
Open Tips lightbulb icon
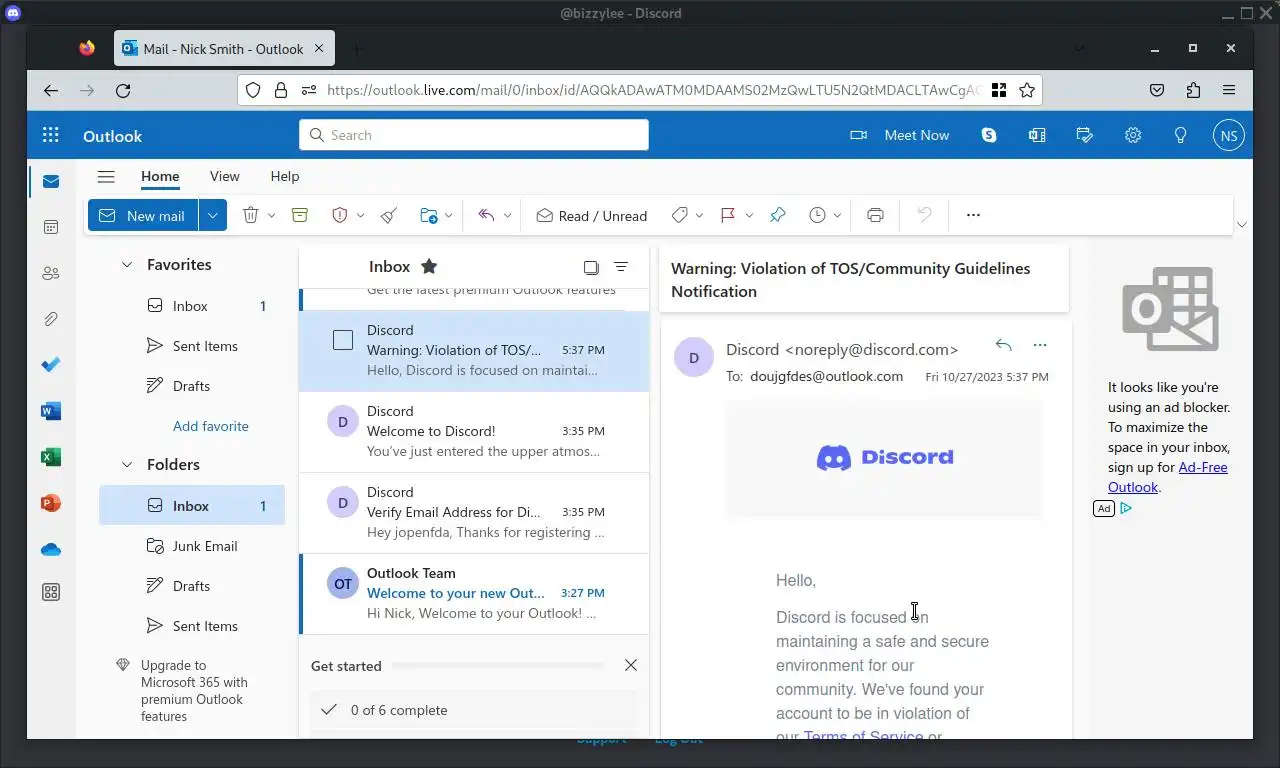click(1181, 135)
